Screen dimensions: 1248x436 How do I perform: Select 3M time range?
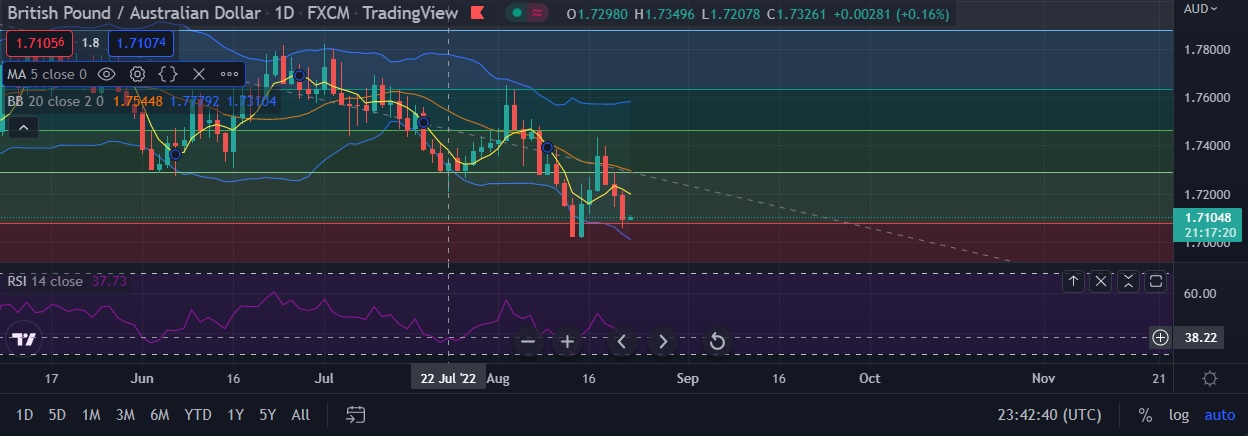pos(125,414)
